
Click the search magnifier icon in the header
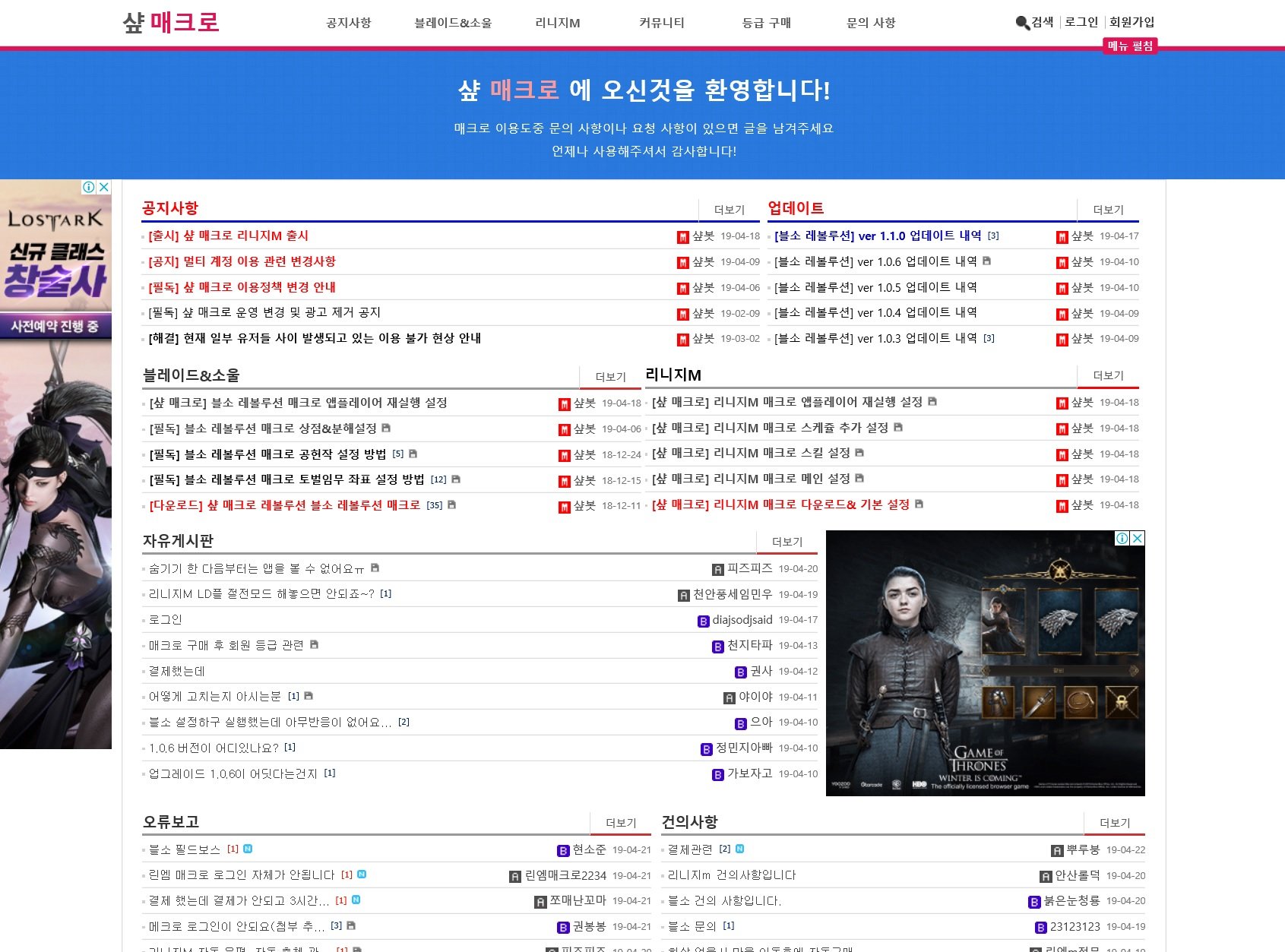click(1022, 23)
